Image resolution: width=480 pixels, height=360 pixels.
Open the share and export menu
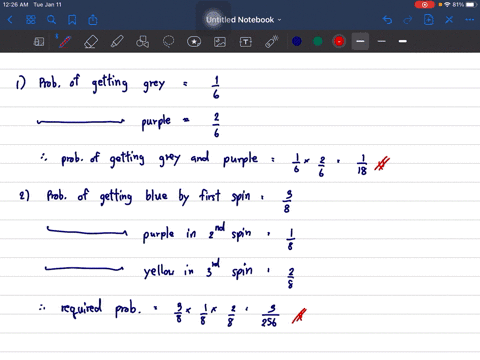coord(93,20)
